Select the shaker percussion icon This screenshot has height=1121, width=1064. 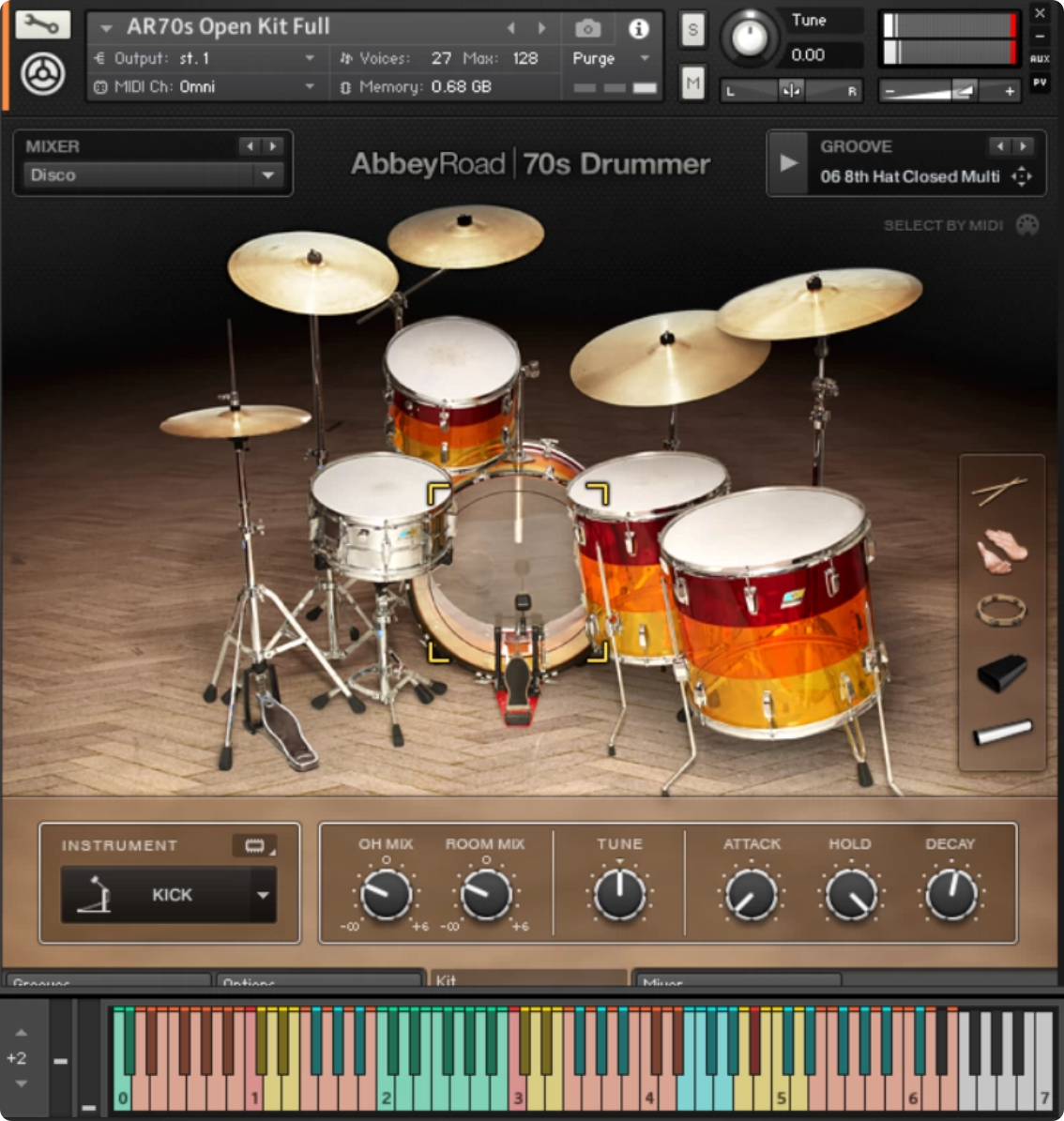(1002, 732)
